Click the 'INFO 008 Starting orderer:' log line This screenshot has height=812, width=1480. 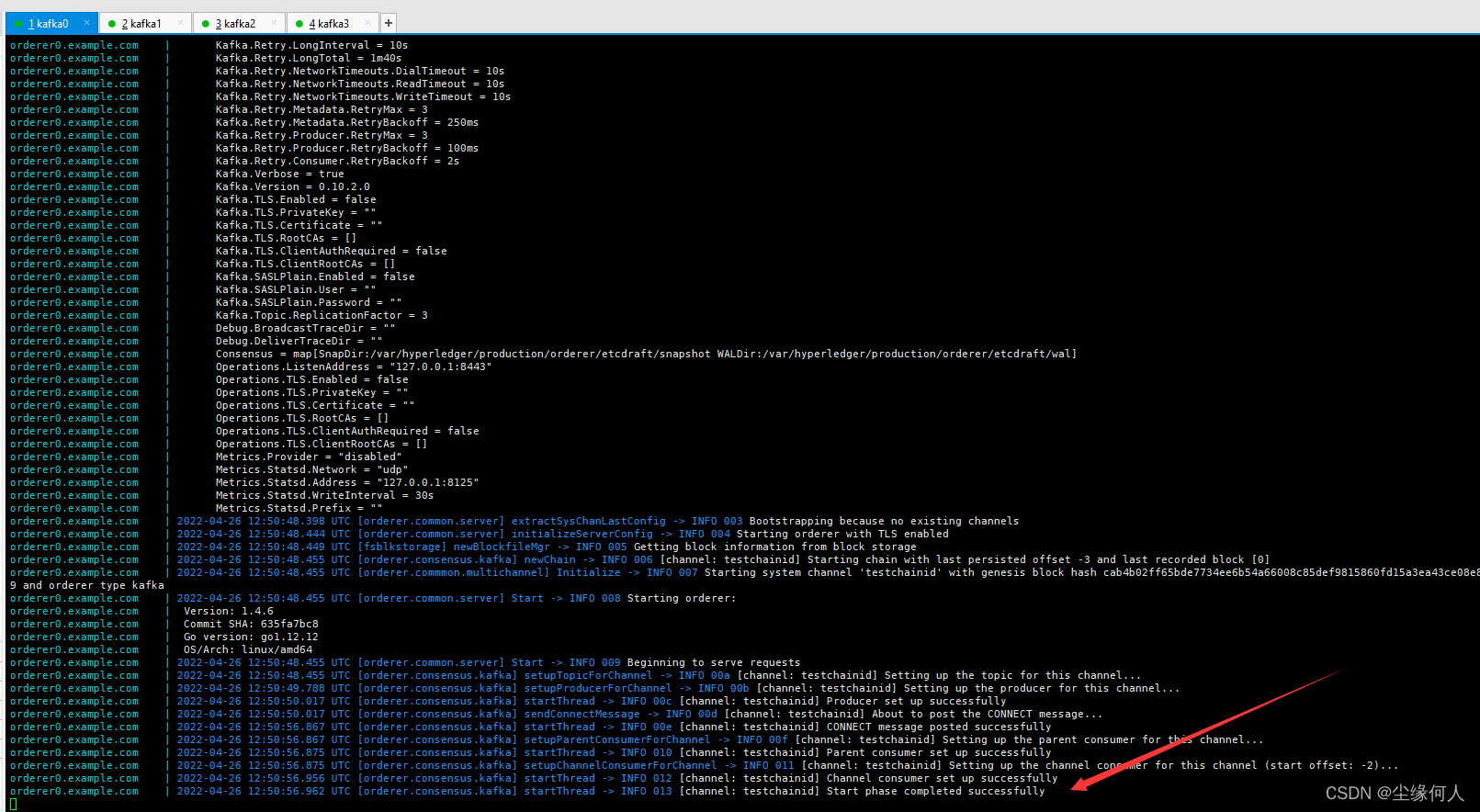457,598
